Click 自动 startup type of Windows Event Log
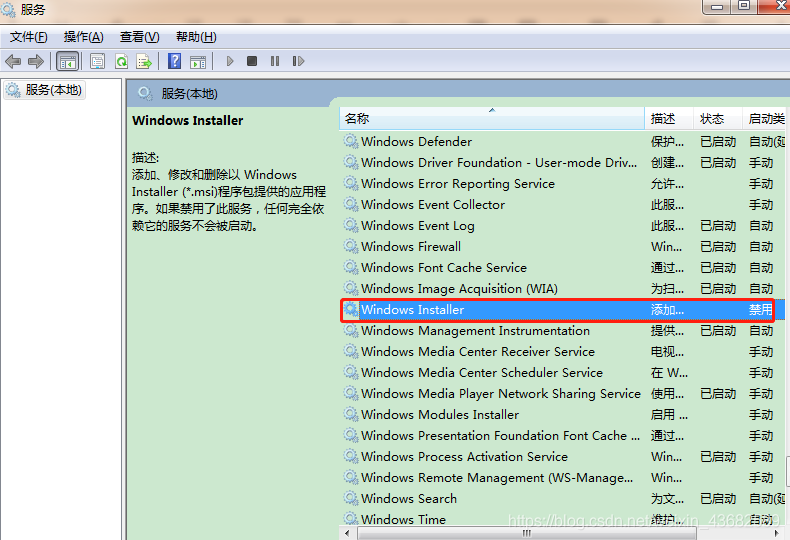This screenshot has height=540, width=790. pyautogui.click(x=761, y=226)
